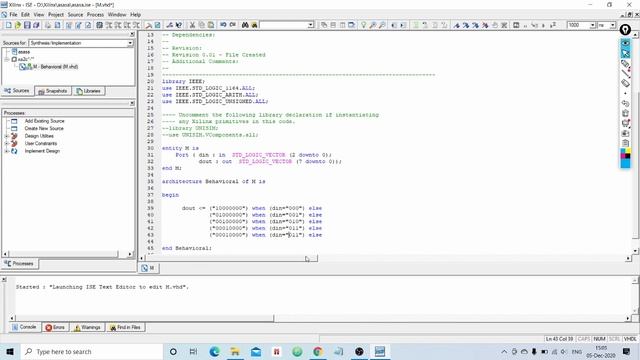Click the Find binoculars icon
Viewport: 640px width, 360px height.
[245, 25]
